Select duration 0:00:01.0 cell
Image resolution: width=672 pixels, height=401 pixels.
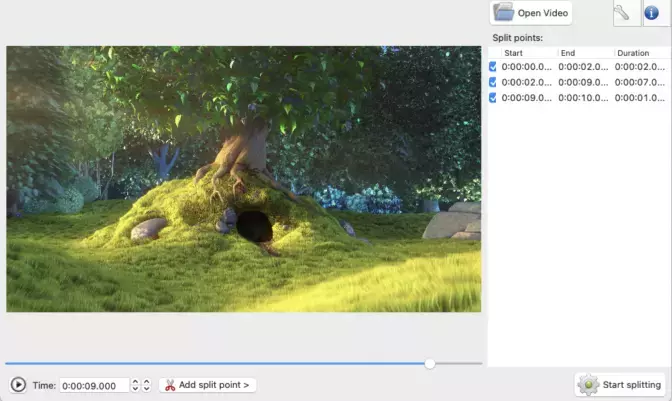tap(639, 98)
